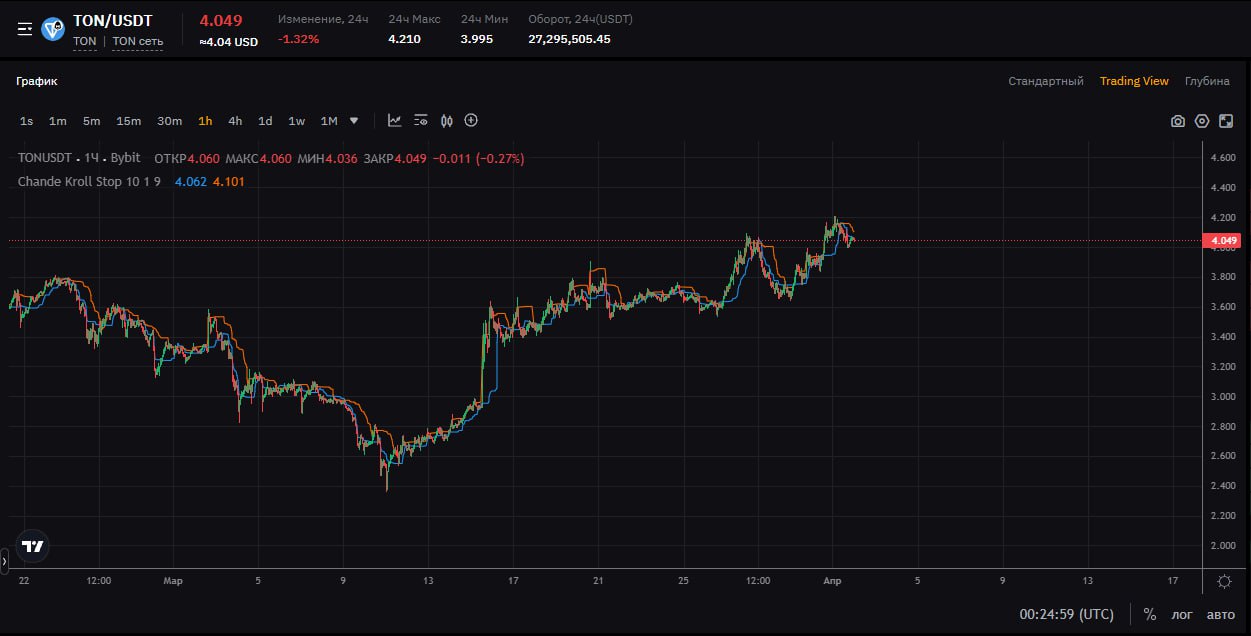Screen dimensions: 1251x636
Task: Select the 4h timeframe
Action: point(235,121)
